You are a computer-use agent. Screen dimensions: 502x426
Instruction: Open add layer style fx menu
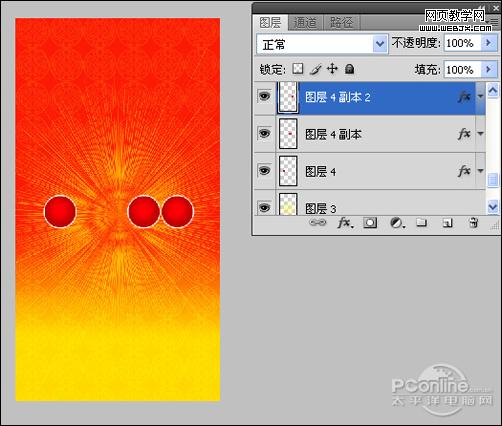point(345,223)
